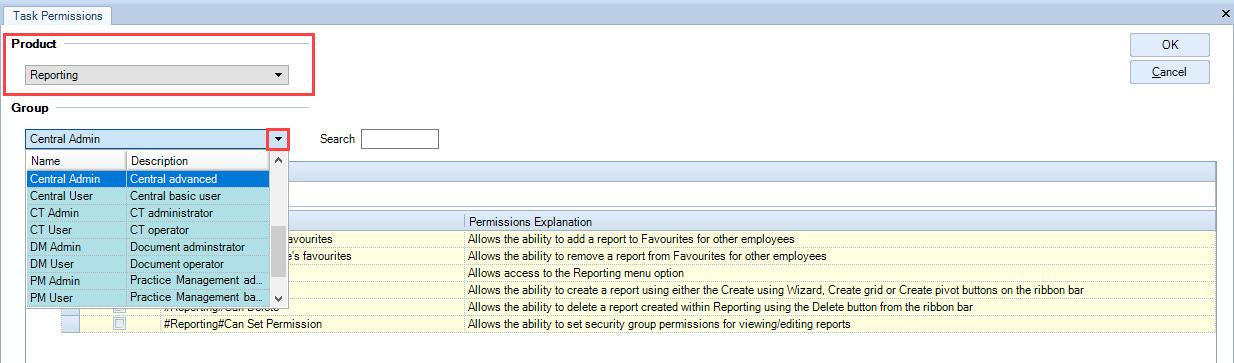The image size is (1234, 363).
Task: Pick CT User from the group list
Action: point(148,230)
